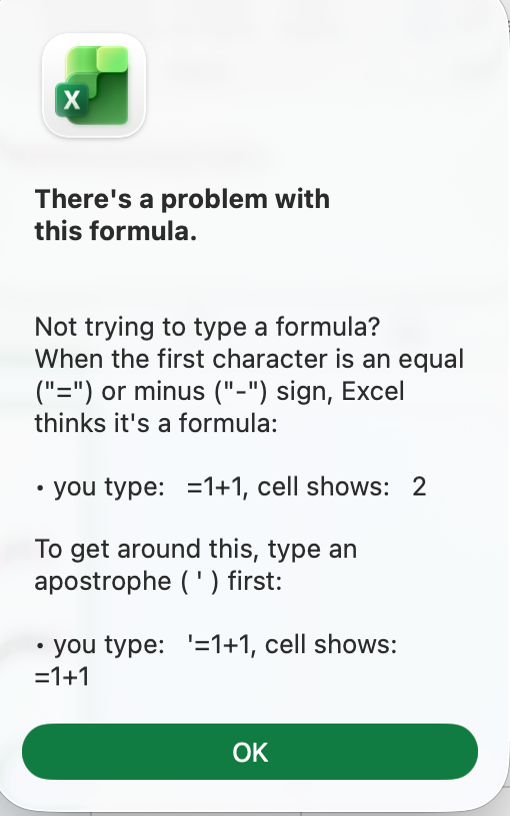Click the final line "=1+1"
Viewport: 510px width, 816px height.
62,677
